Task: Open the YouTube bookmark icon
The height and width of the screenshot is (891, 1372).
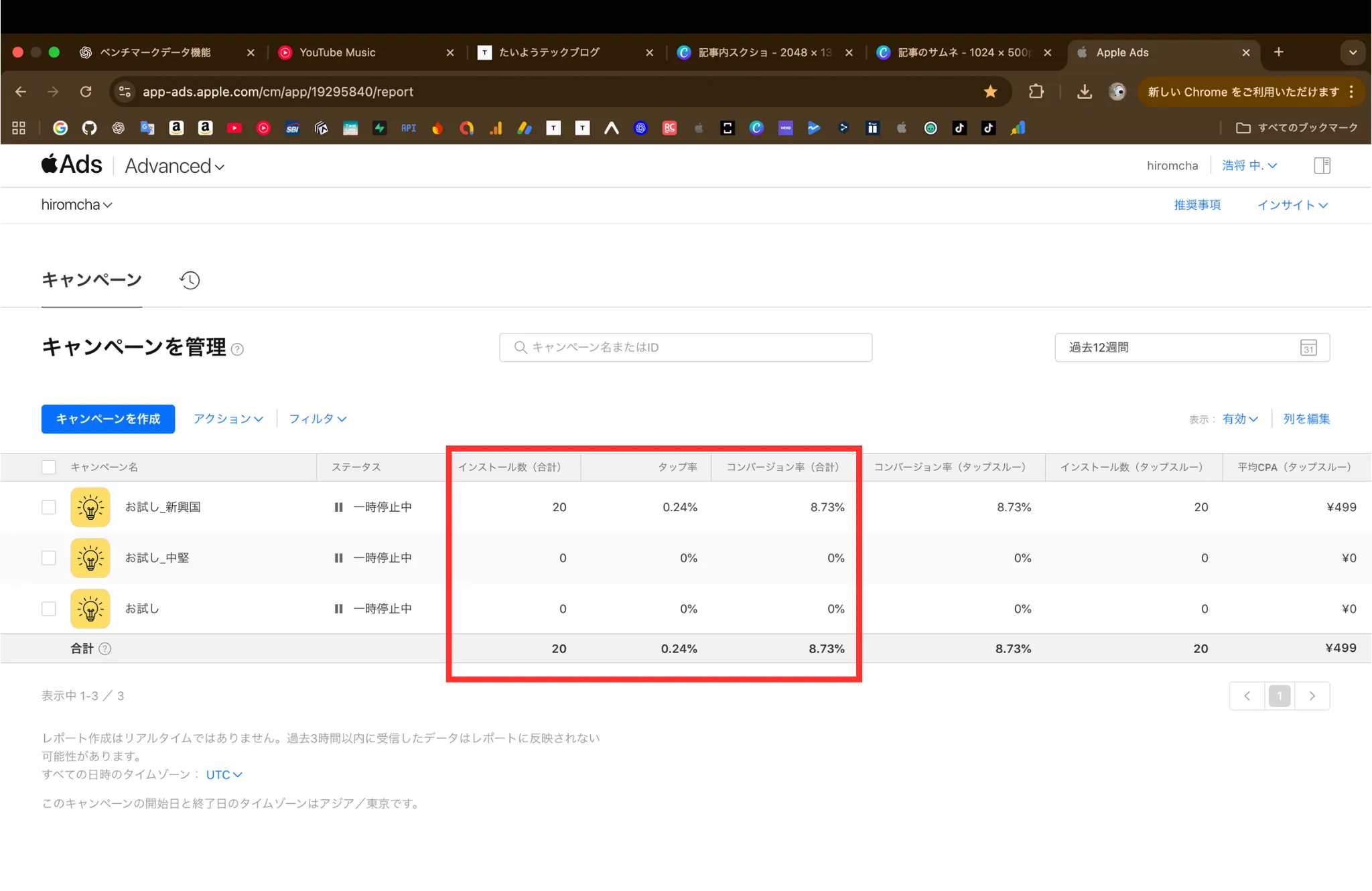Action: (x=234, y=128)
